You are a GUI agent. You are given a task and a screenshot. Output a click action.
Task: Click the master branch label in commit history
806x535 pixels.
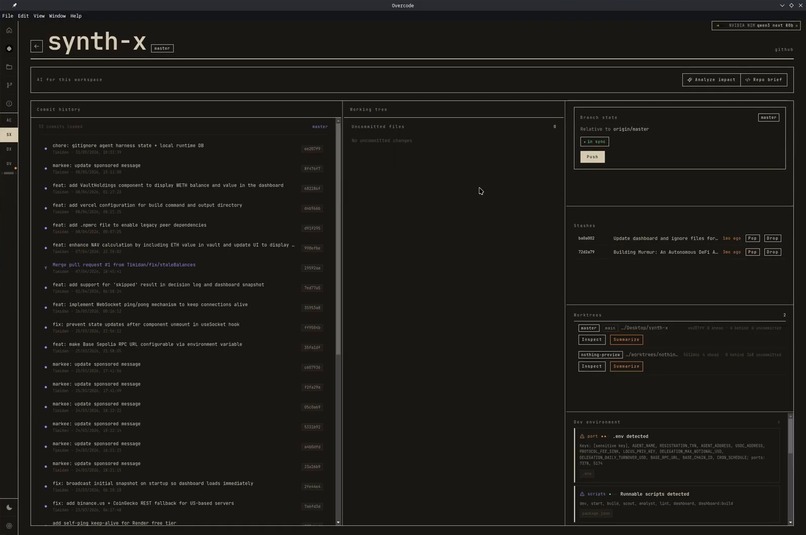[320, 126]
